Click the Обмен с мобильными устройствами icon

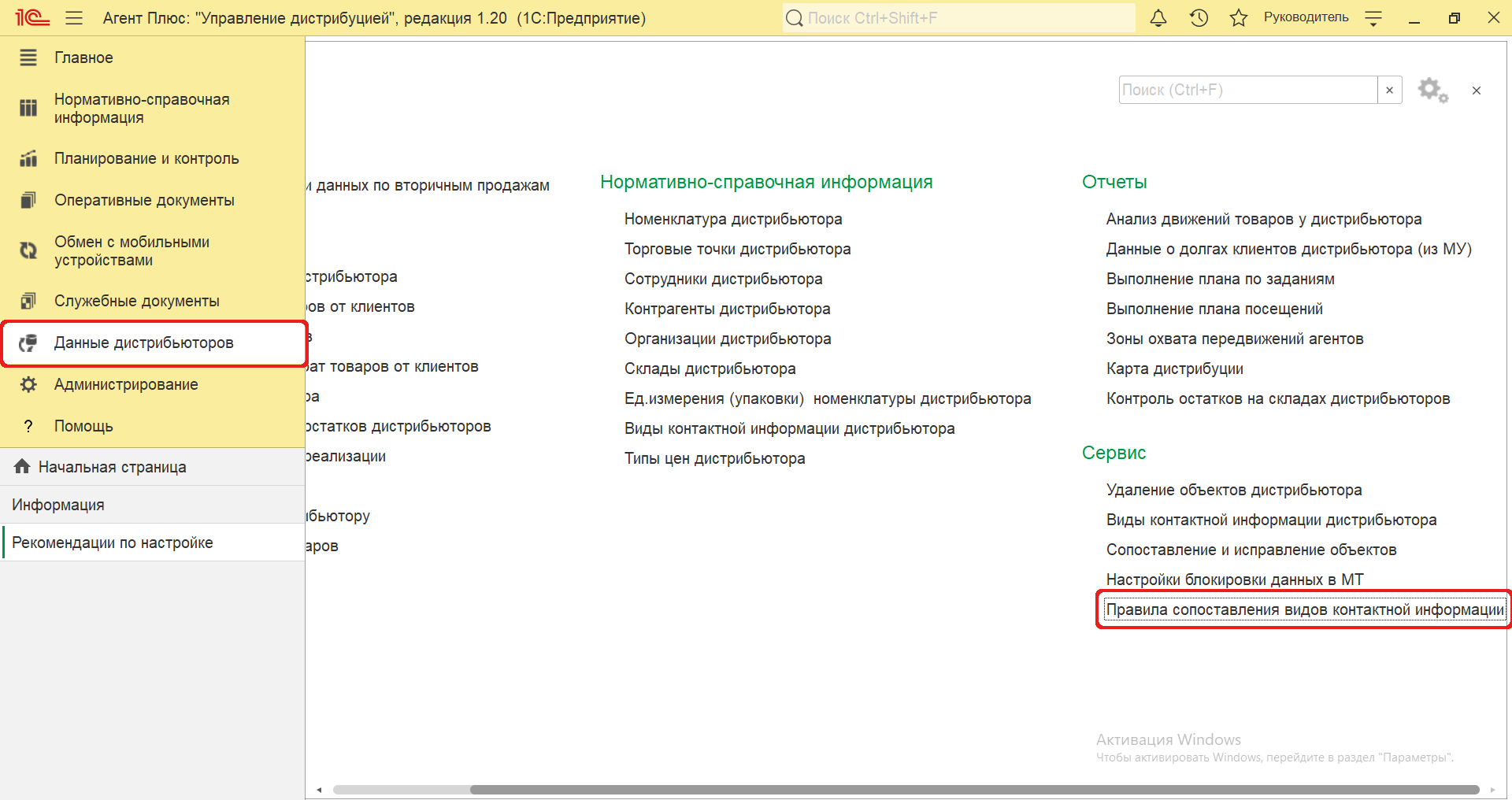(x=28, y=250)
